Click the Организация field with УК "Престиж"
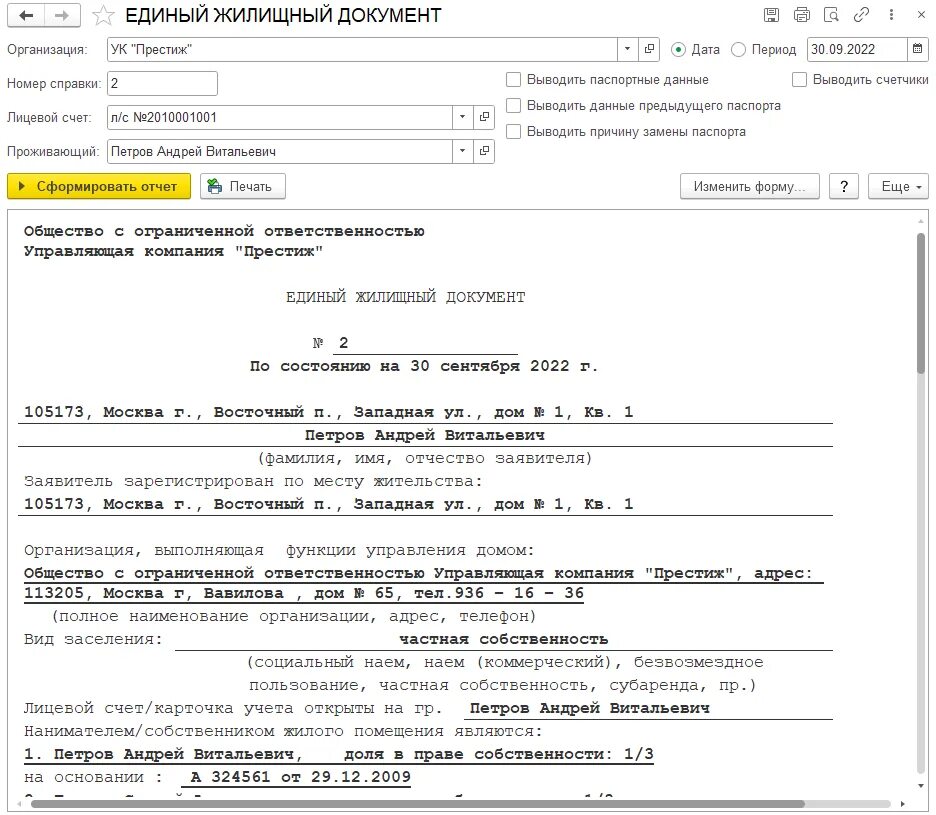 [362, 50]
